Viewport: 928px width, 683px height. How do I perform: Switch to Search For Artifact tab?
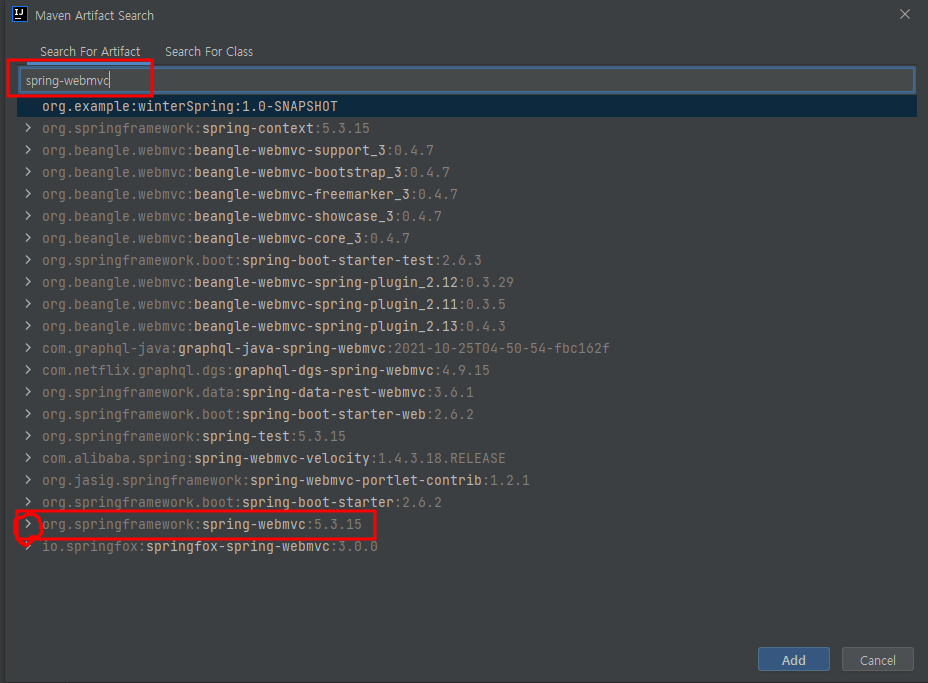(x=90, y=51)
